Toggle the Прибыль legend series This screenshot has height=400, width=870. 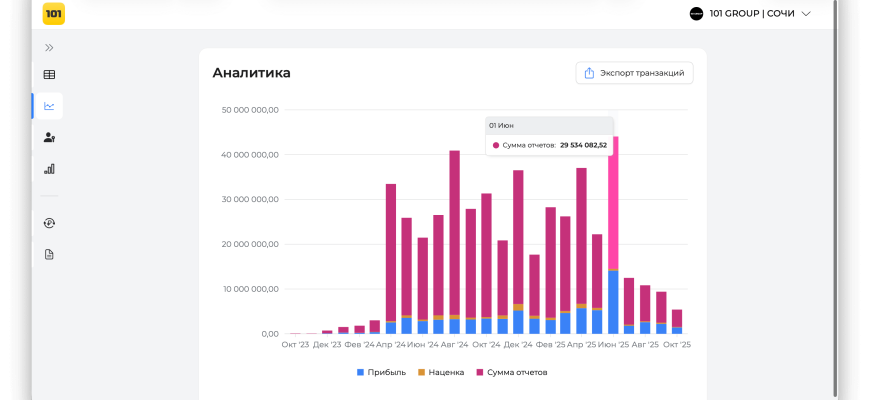click(385, 372)
